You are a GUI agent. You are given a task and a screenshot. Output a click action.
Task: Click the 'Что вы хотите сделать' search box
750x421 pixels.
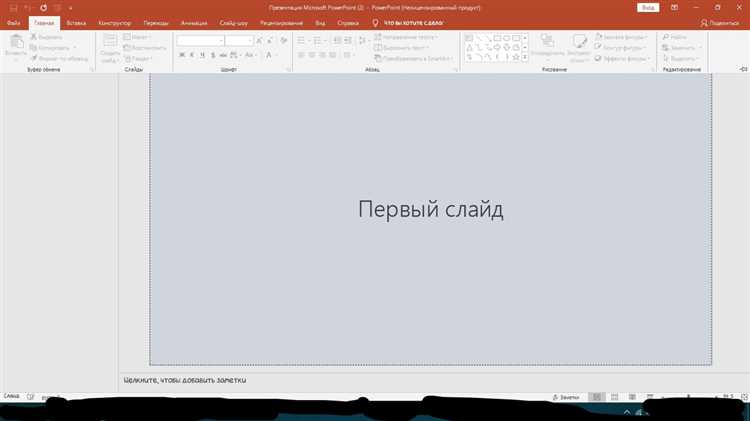pos(408,23)
